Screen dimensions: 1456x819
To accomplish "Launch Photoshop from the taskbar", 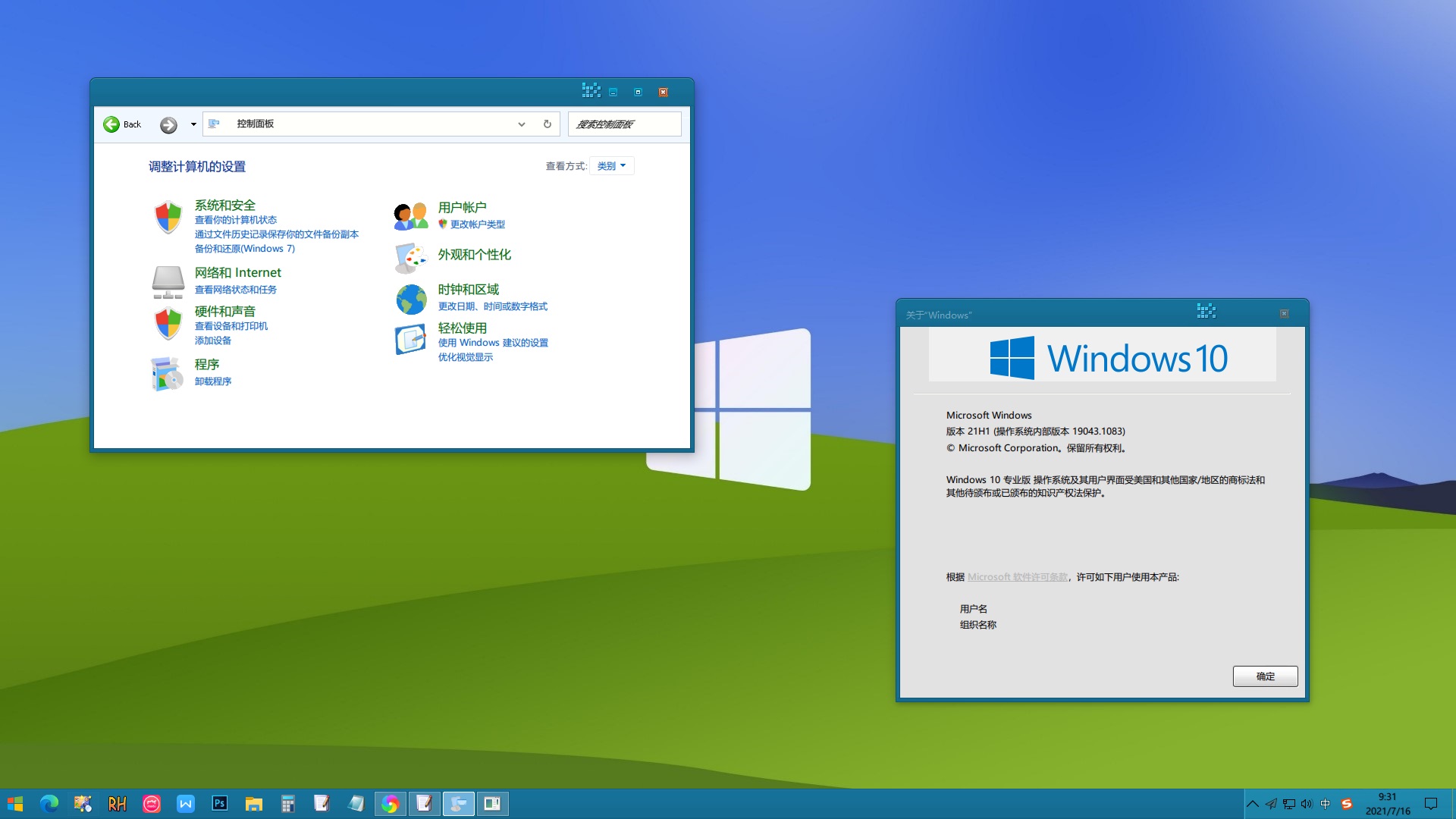I will click(220, 804).
